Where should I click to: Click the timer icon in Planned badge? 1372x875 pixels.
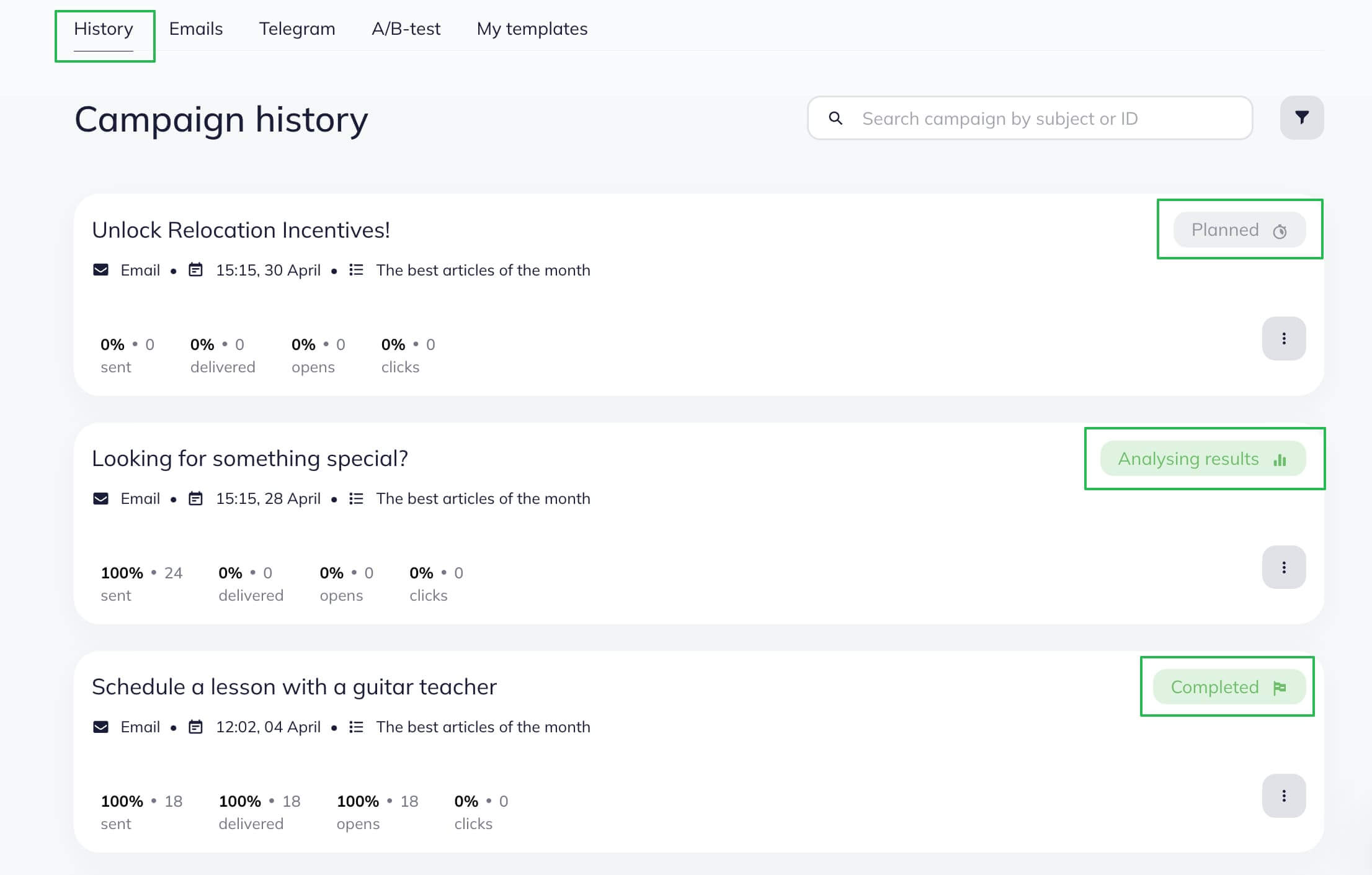point(1280,231)
